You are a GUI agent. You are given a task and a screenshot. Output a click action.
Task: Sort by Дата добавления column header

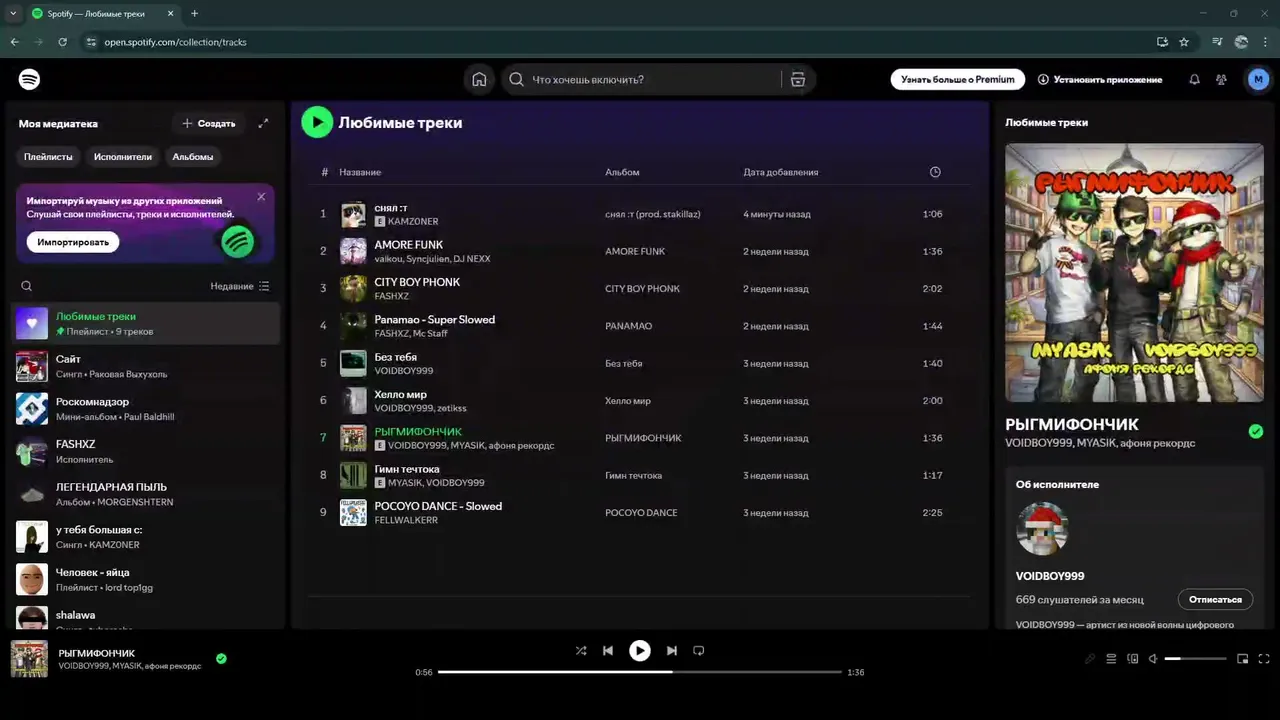(x=780, y=172)
